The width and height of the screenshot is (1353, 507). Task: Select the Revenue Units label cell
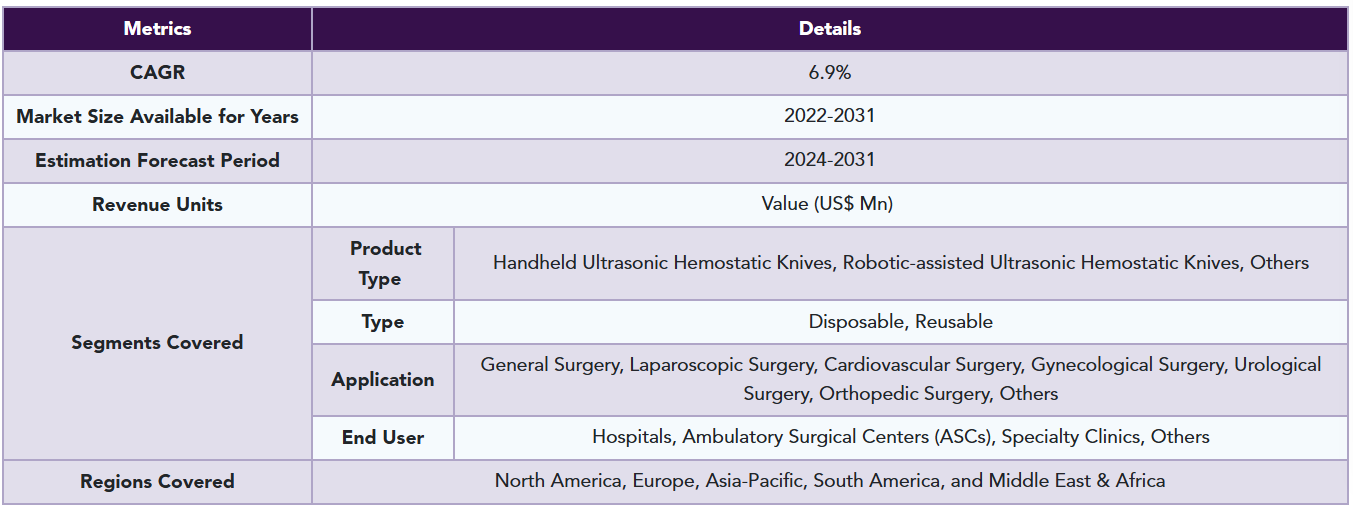click(157, 205)
